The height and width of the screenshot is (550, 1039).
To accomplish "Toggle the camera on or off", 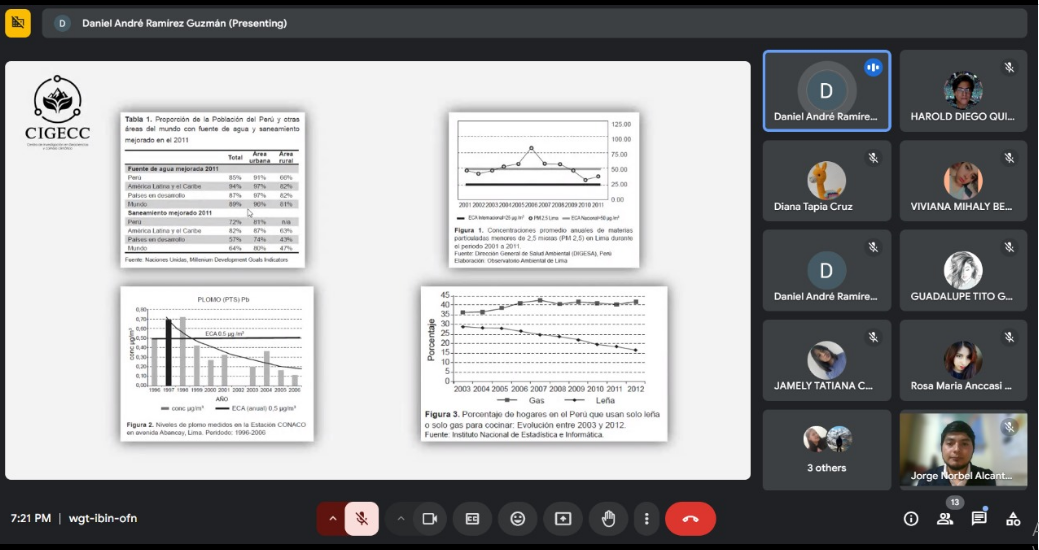I will click(430, 519).
